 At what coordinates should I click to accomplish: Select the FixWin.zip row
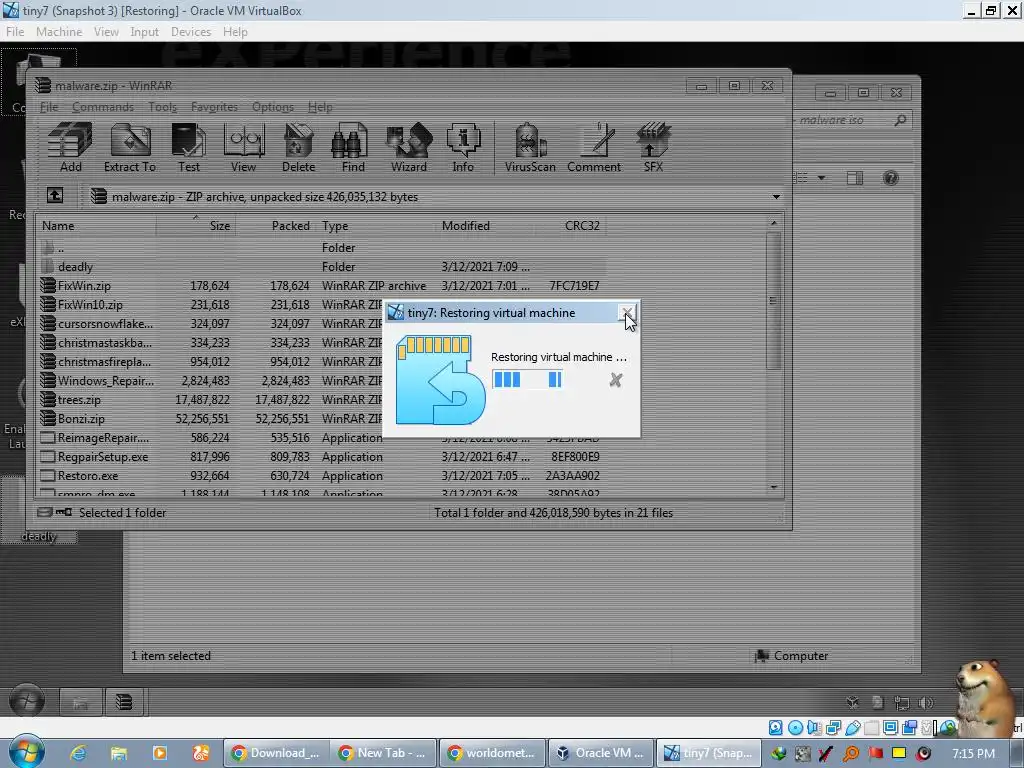[321, 285]
